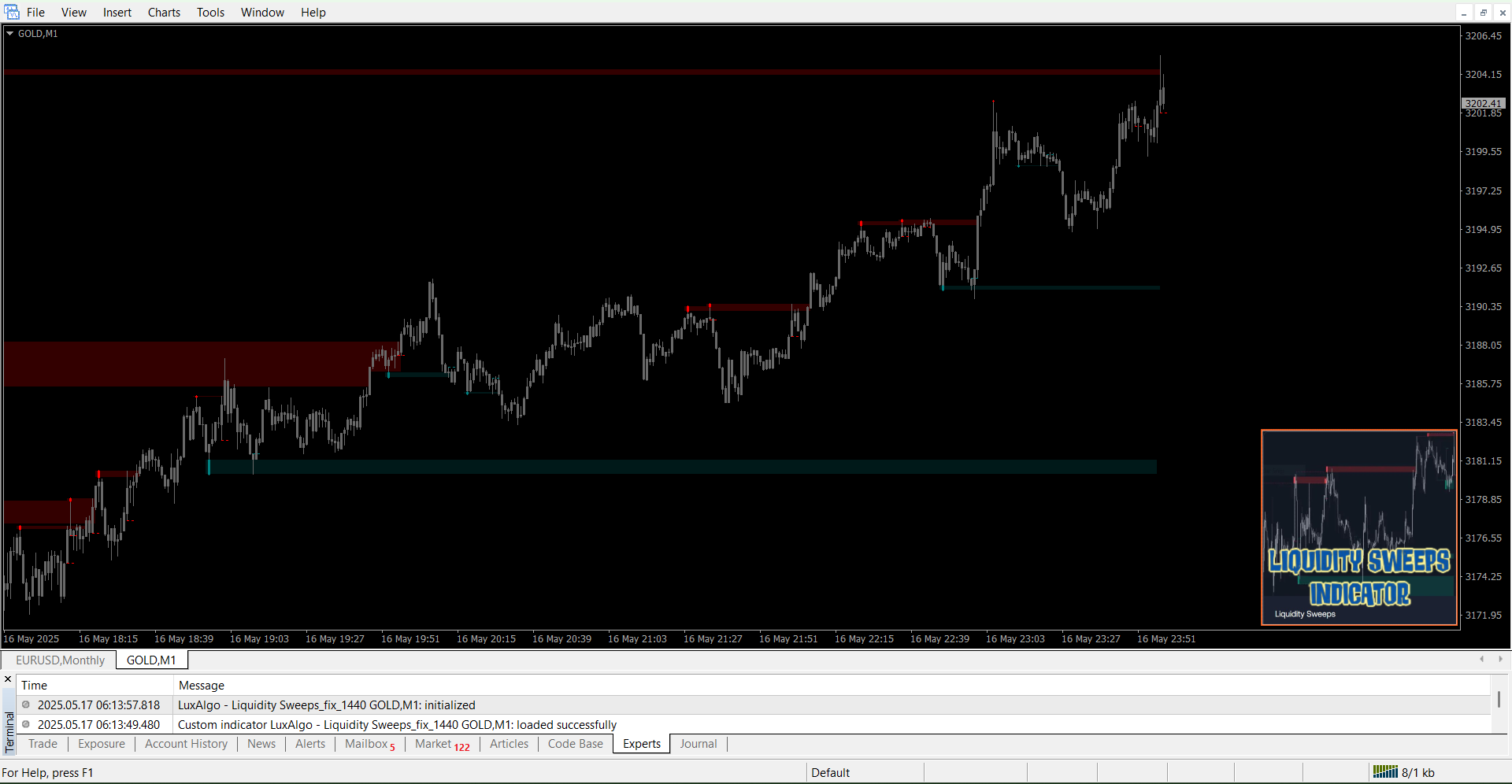
Task: Switch to the Code Base tab
Action: point(575,744)
